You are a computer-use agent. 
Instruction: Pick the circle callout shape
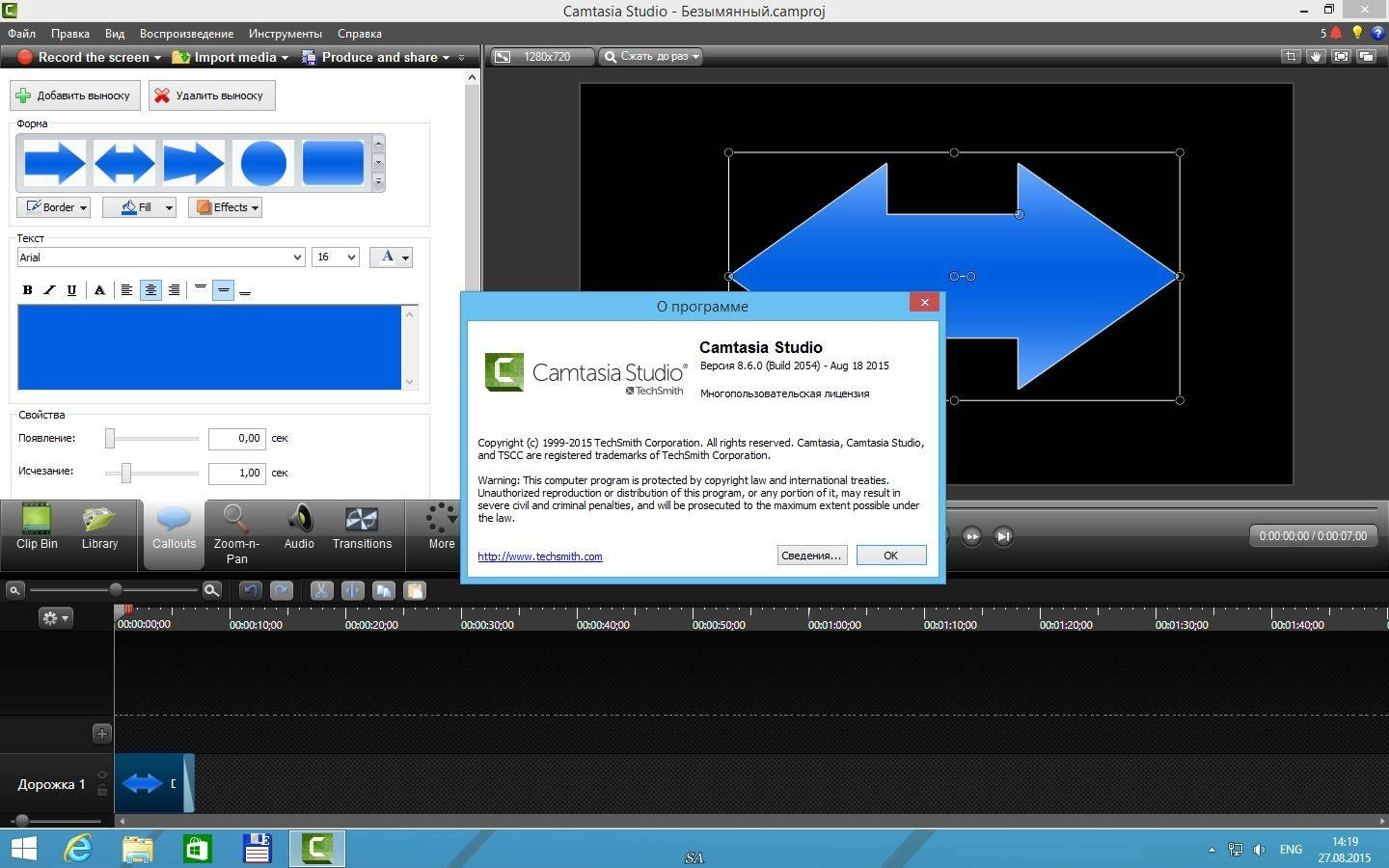tap(263, 163)
